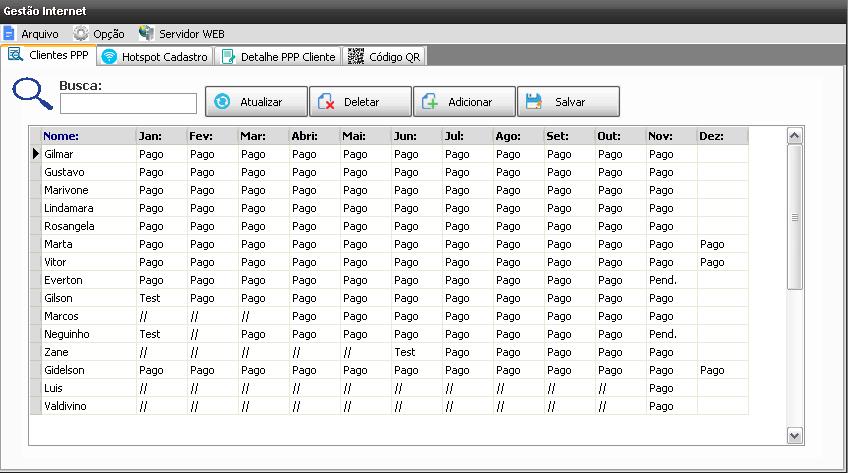This screenshot has width=848, height=473.
Task: Click Marcos's Jan cell showing //
Action: tap(162, 316)
